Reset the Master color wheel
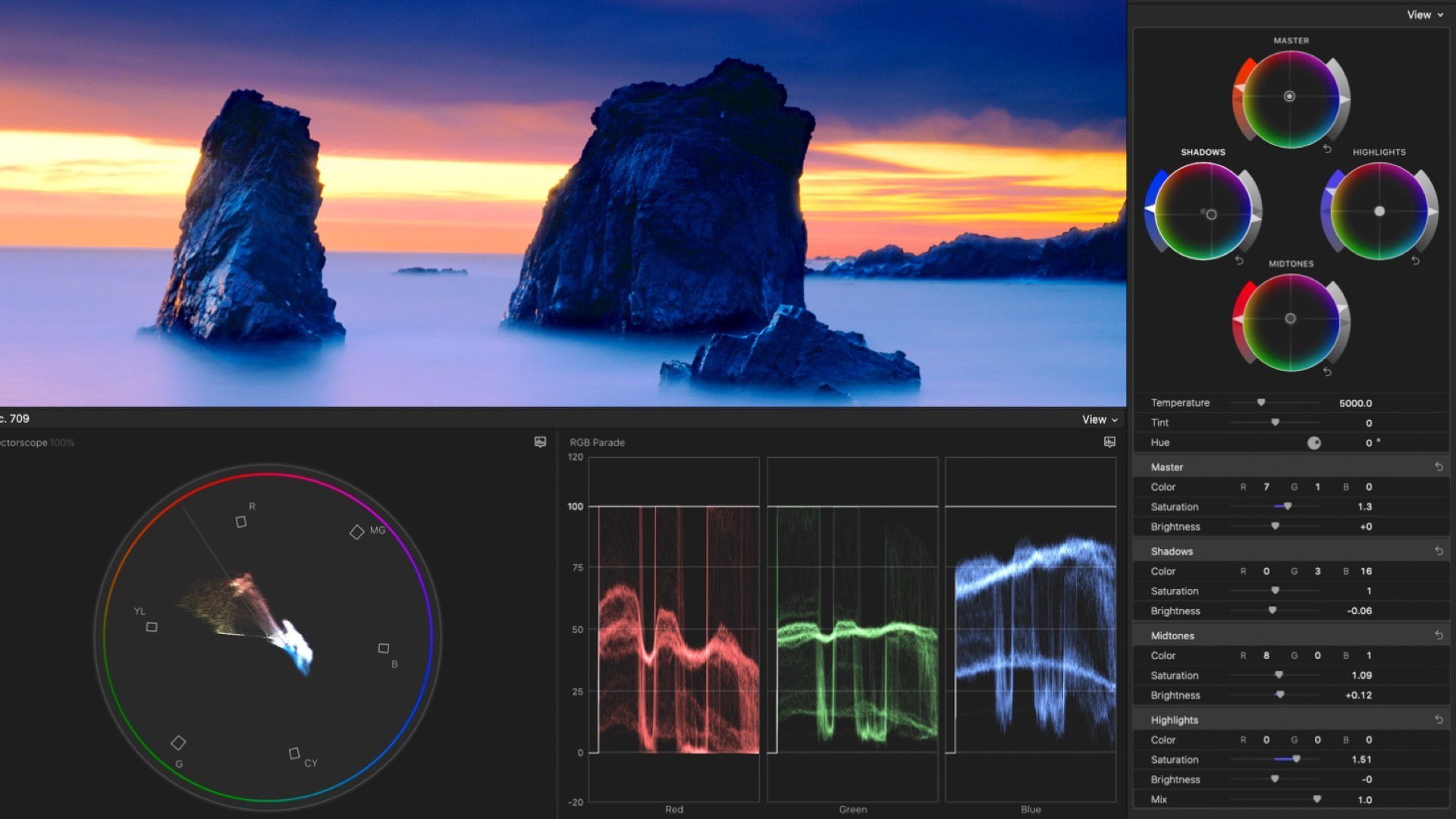 [x=1327, y=149]
